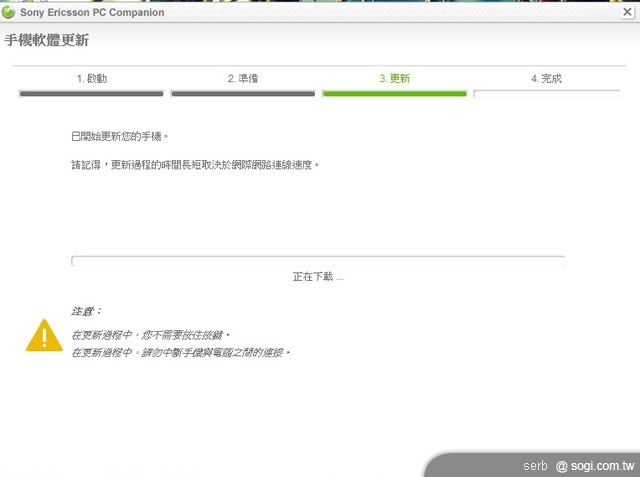Click the yellow warning triangle icon

pos(44,335)
